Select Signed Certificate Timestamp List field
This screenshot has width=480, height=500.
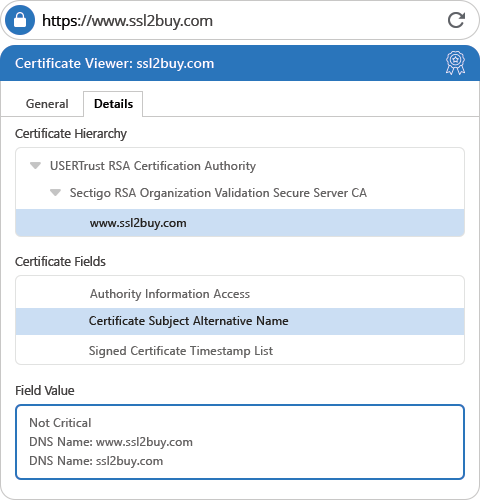coord(240,351)
